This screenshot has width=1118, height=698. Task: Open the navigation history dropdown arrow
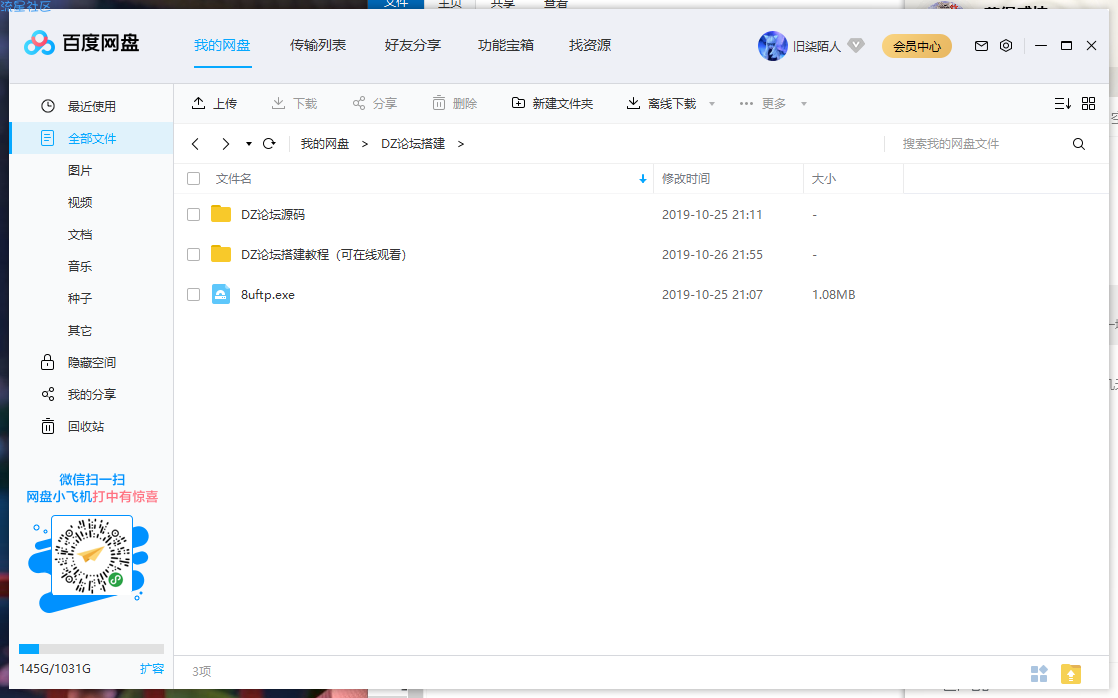tap(249, 144)
